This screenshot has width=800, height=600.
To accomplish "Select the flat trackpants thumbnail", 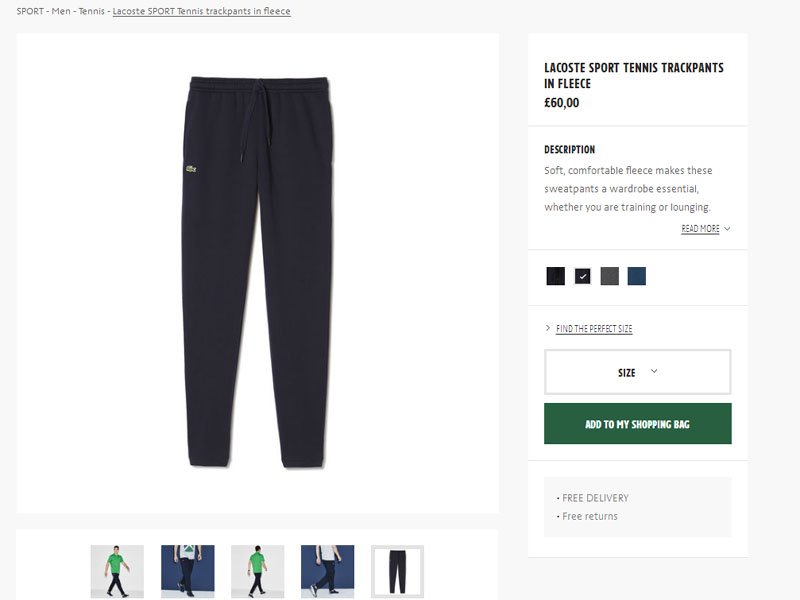I will [397, 571].
